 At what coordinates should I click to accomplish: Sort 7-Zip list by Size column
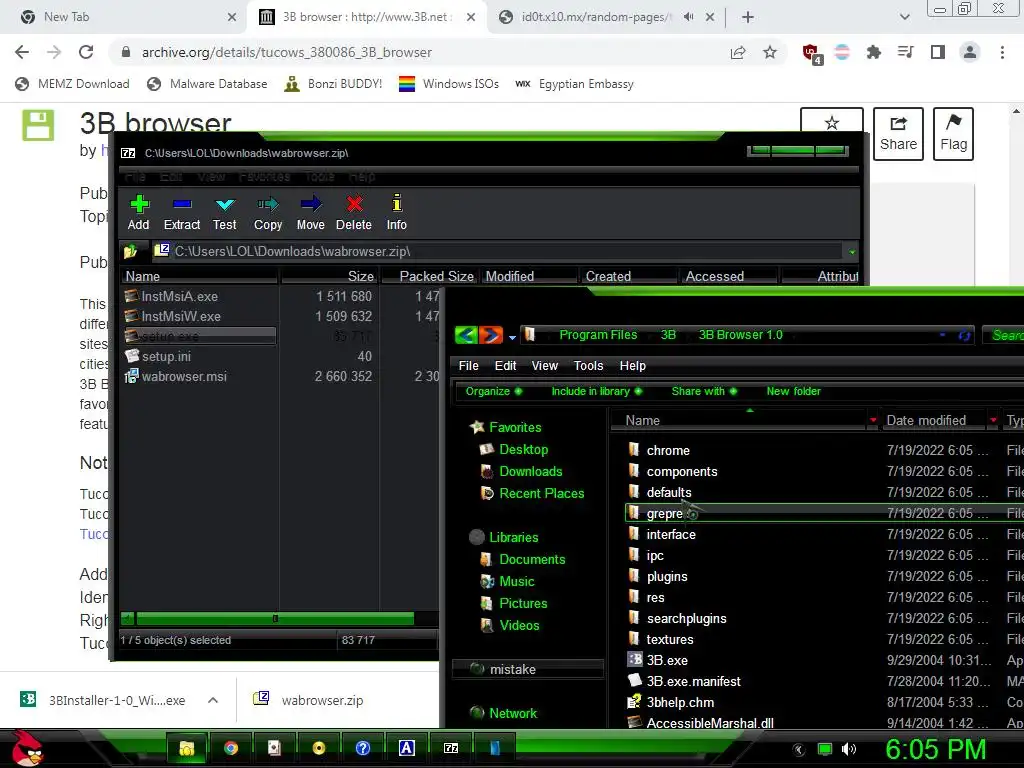click(329, 276)
